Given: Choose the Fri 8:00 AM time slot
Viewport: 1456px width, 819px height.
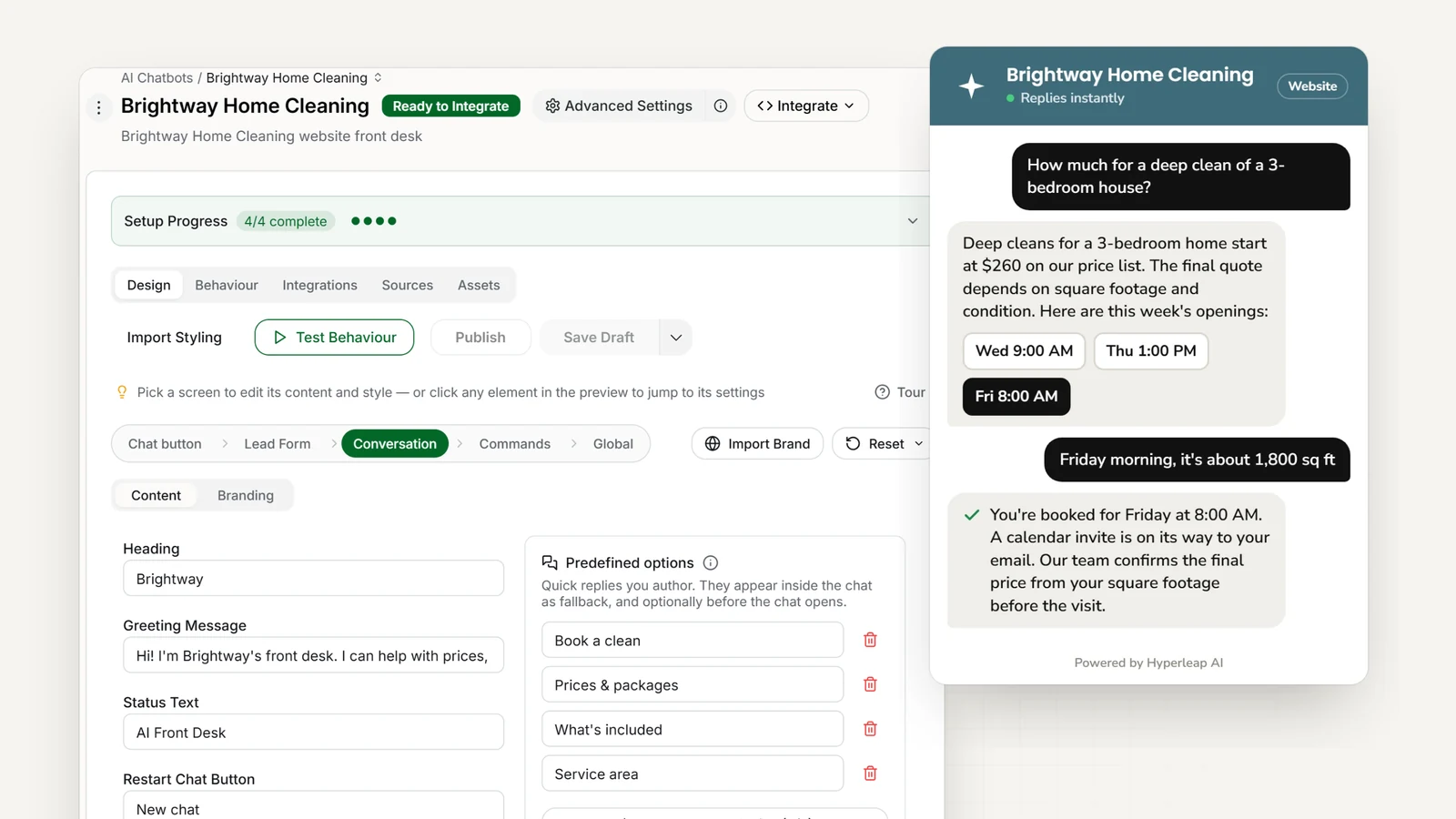Looking at the screenshot, I should 1016,396.
